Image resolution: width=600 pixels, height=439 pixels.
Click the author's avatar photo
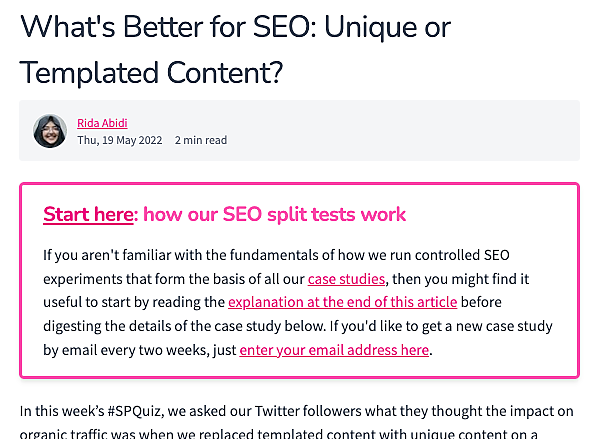50,131
